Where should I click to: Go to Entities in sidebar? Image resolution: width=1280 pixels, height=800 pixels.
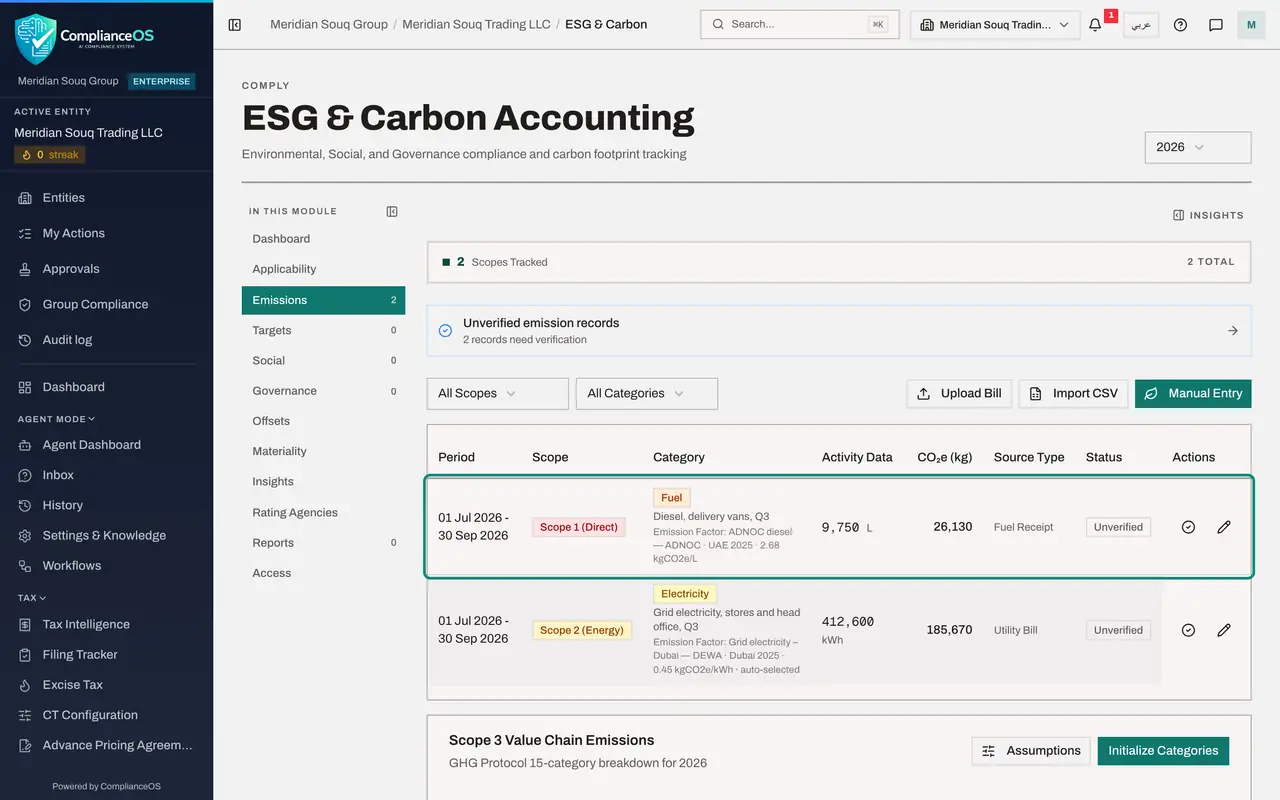coord(106,198)
